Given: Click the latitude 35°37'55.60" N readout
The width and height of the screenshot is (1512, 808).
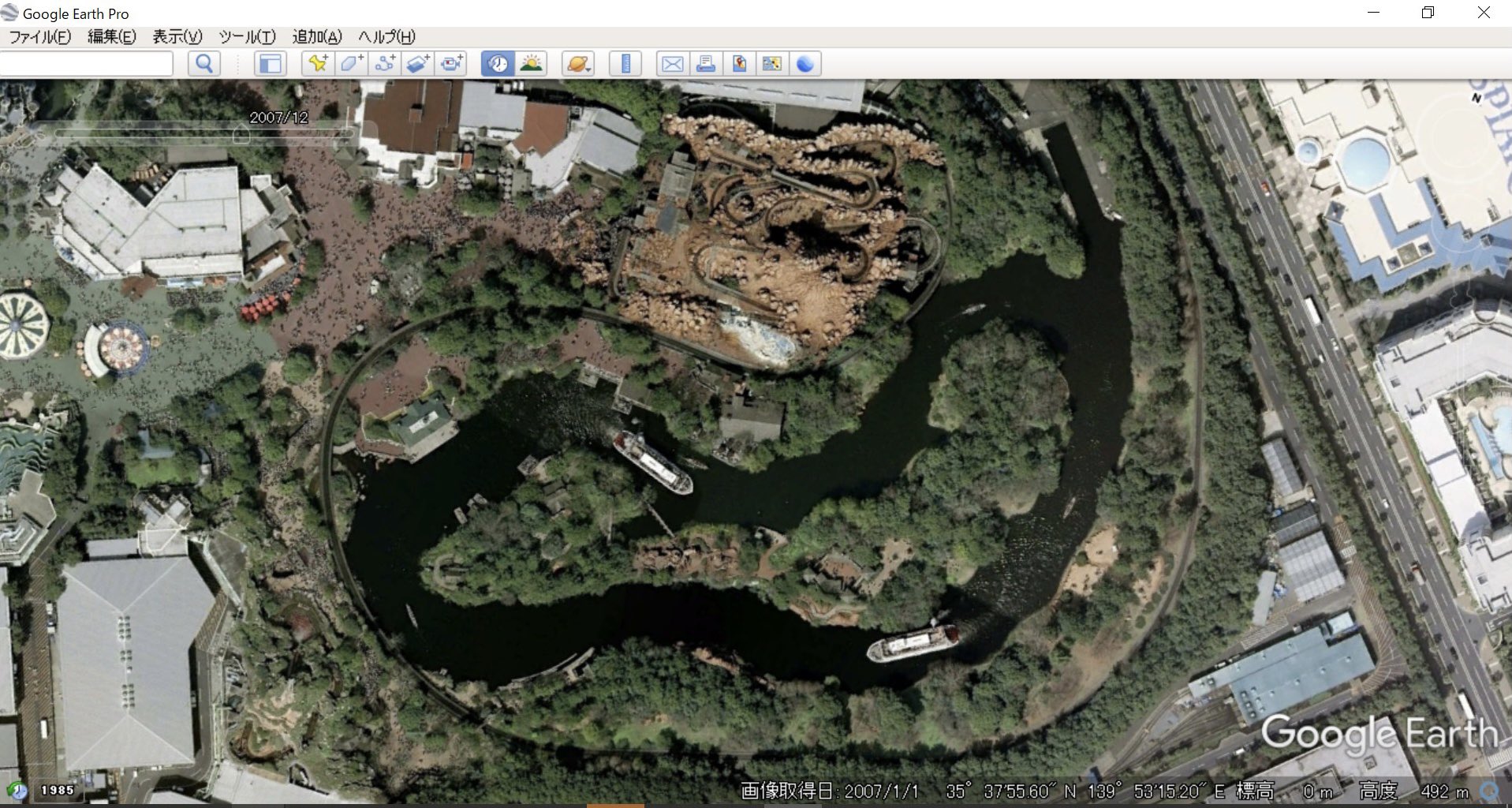Looking at the screenshot, I should 1011,791.
